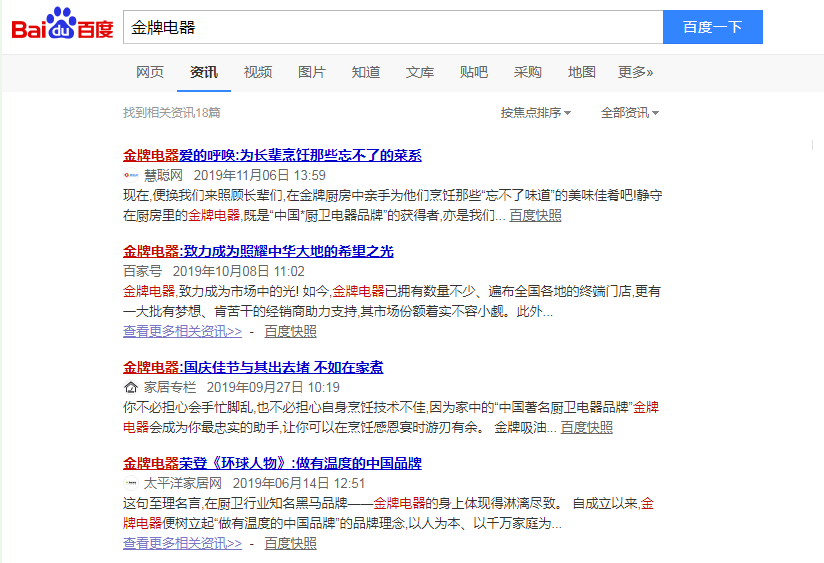Click the 慧聪网 source name
824x563 pixels.
[x=163, y=175]
